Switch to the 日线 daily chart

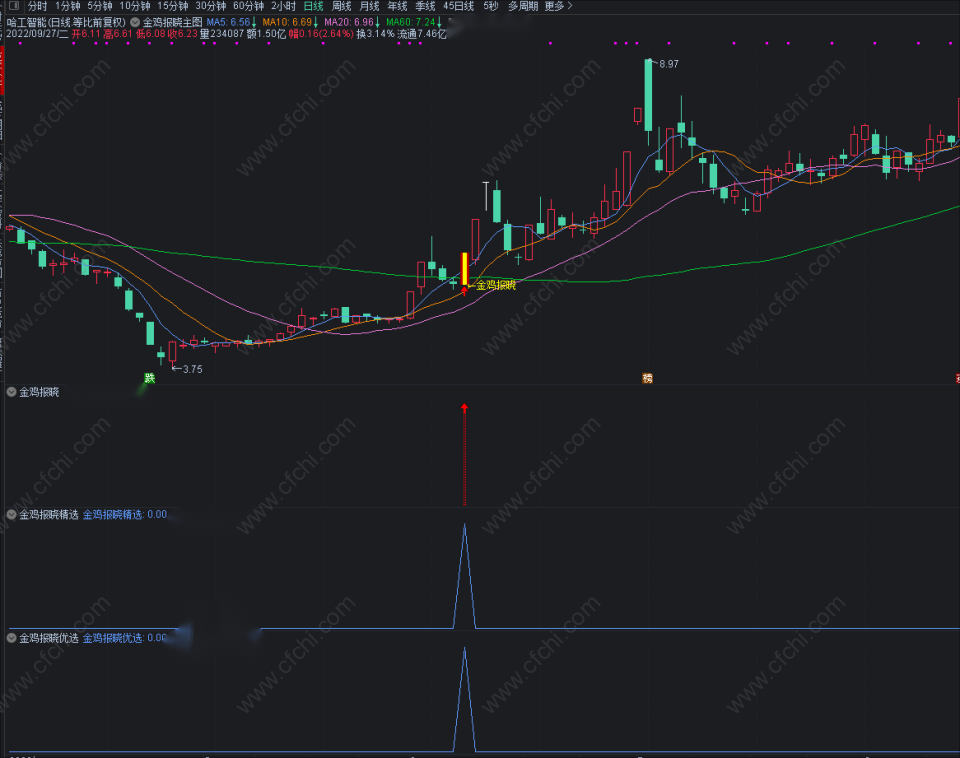[x=313, y=6]
